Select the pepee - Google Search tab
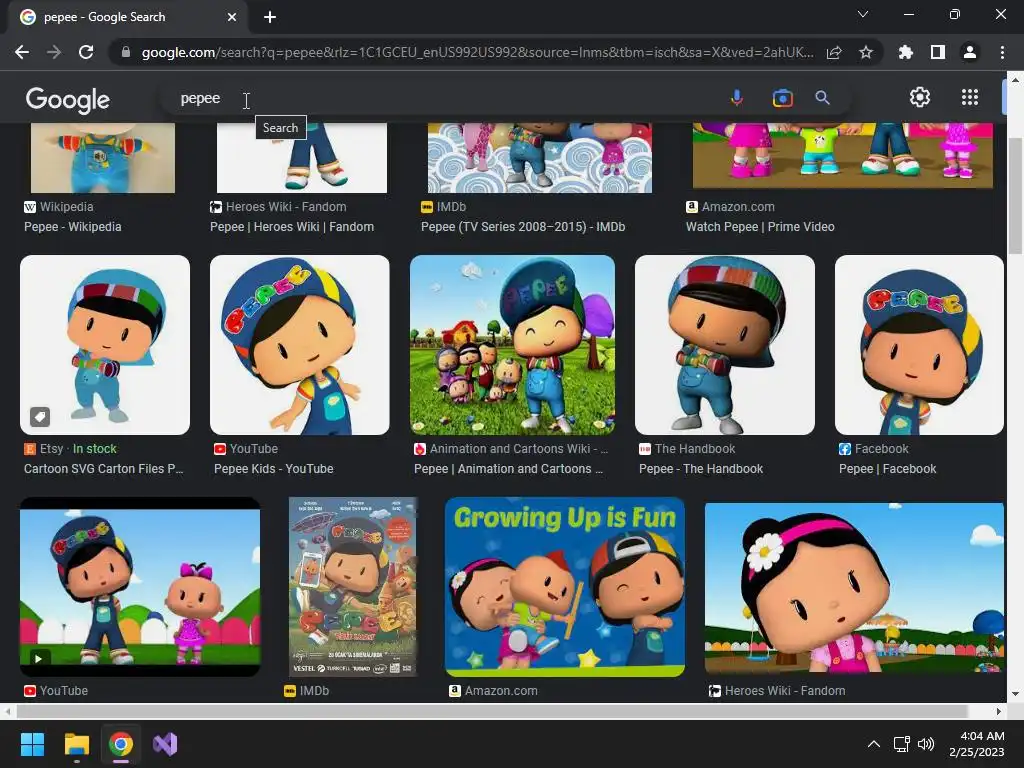This screenshot has height=768, width=1024. click(x=127, y=17)
